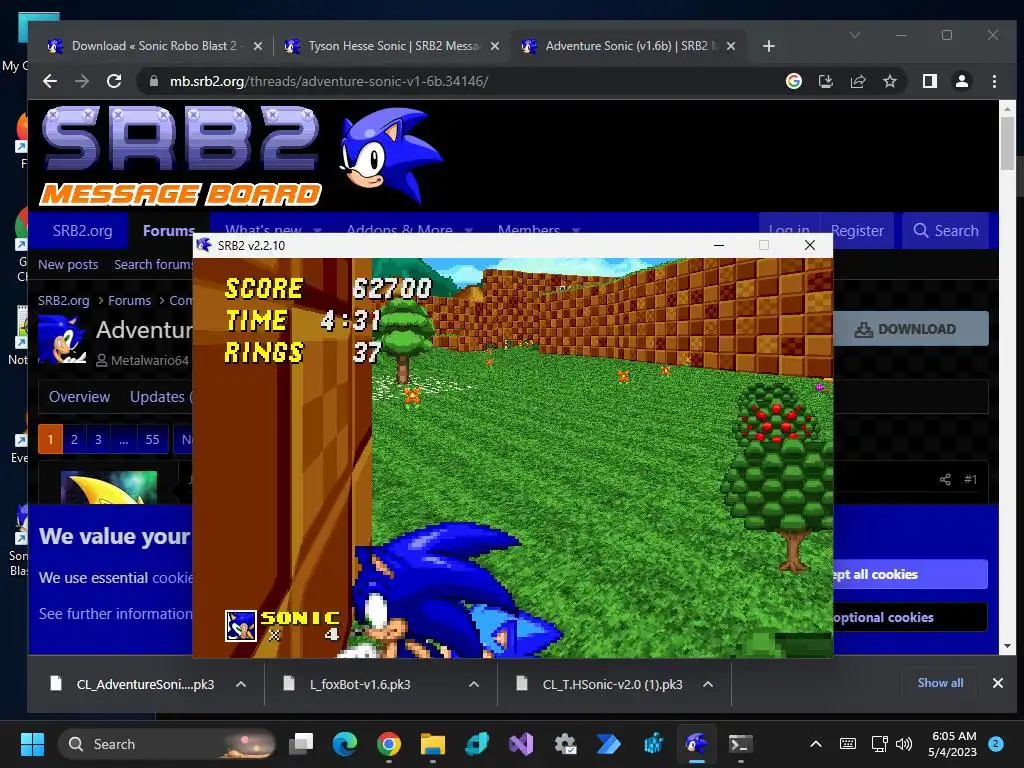This screenshot has width=1024, height=768.
Task: Bookmark this page with the star
Action: click(x=889, y=81)
